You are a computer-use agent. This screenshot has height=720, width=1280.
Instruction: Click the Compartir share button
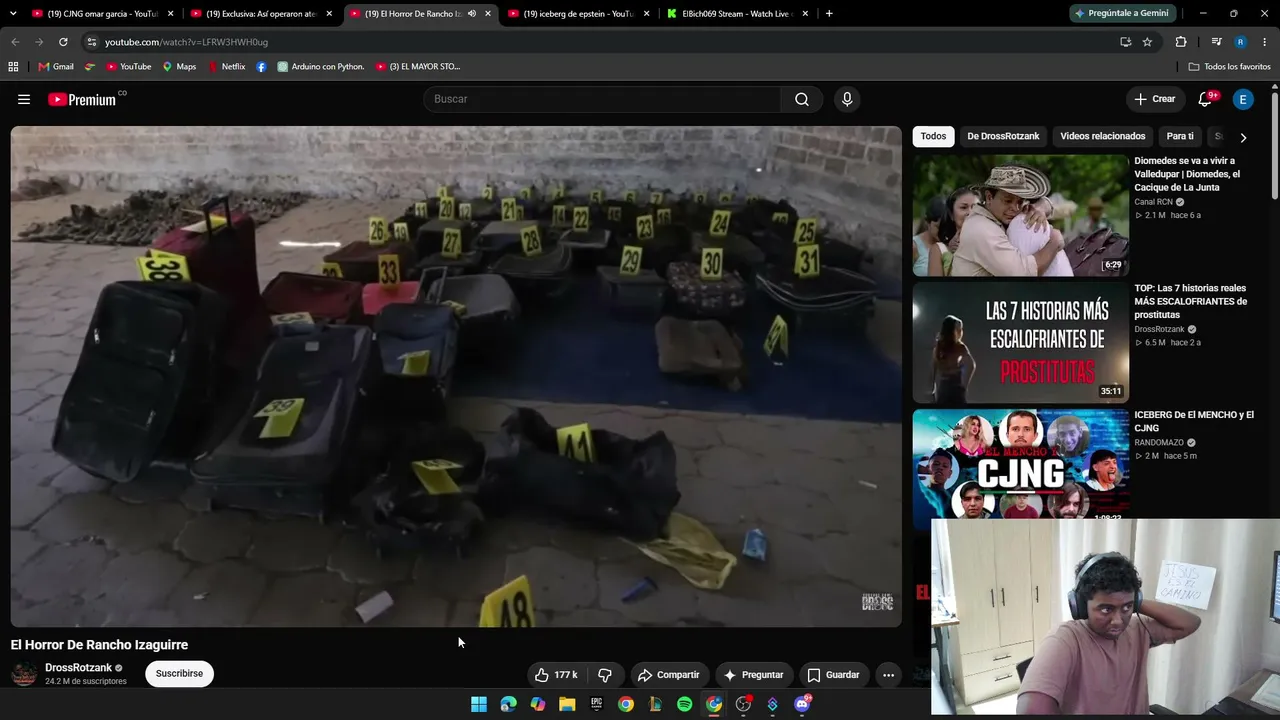(669, 675)
